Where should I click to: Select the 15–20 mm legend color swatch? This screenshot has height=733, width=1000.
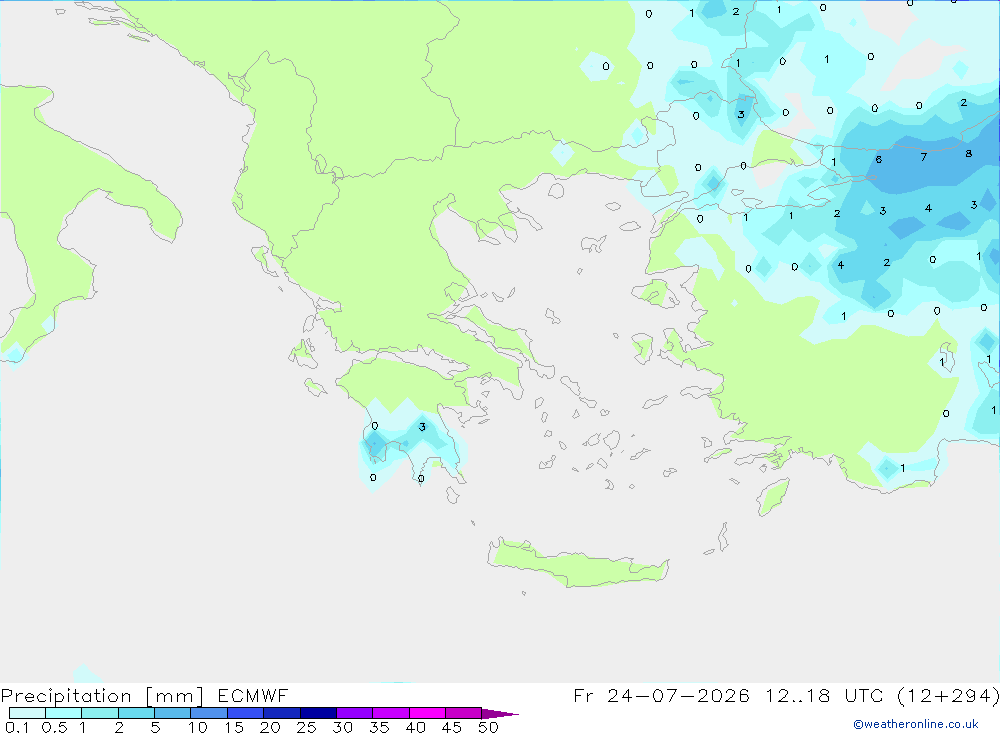[x=246, y=713]
